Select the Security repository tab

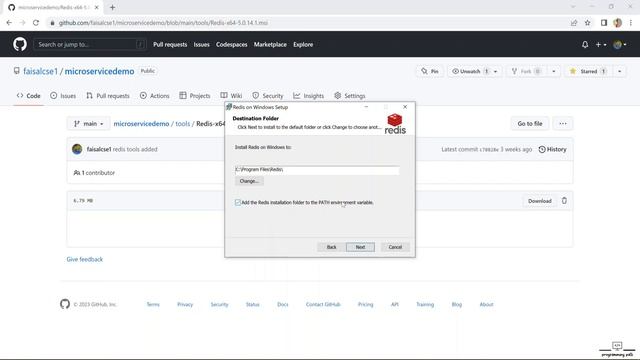pos(267,96)
